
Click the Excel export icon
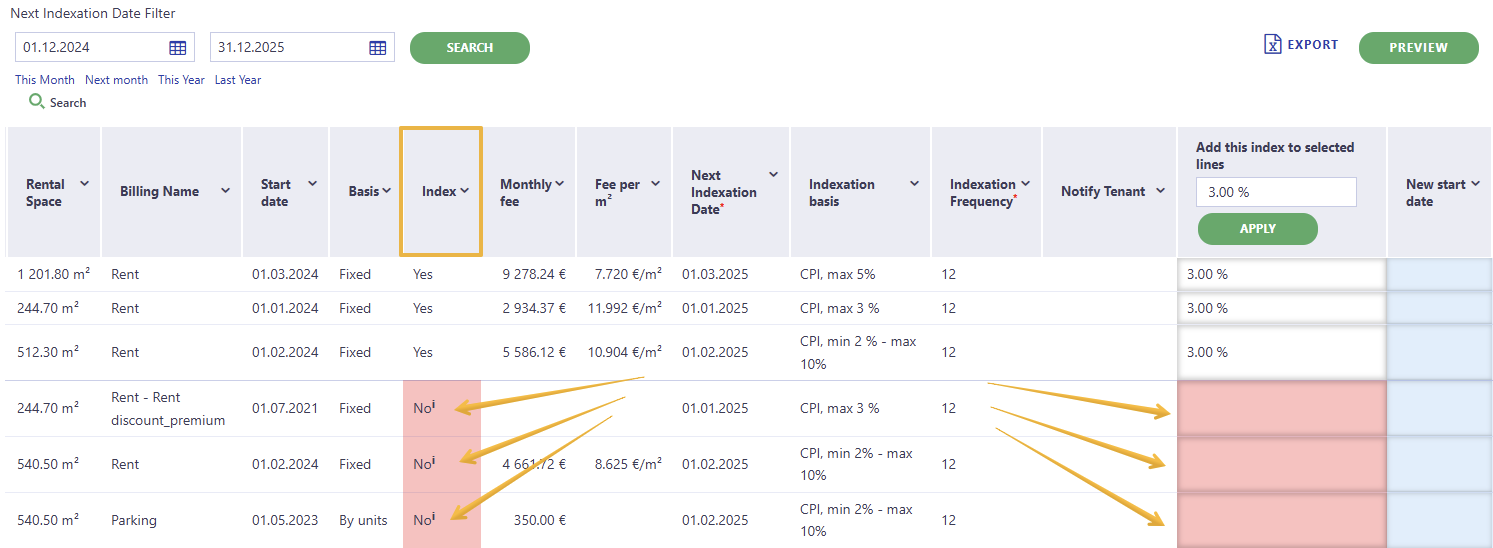[x=1272, y=44]
